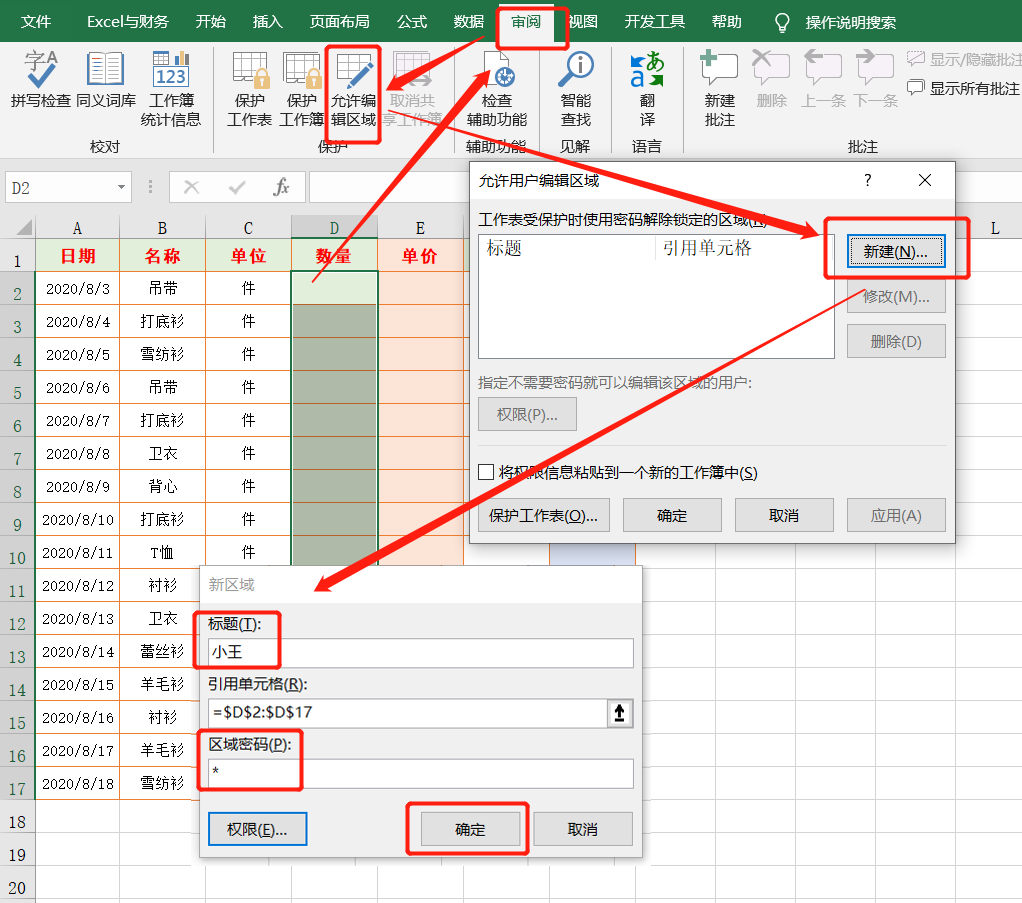Show Workbook Statistics (工作簿统计信息)

pos(171,88)
